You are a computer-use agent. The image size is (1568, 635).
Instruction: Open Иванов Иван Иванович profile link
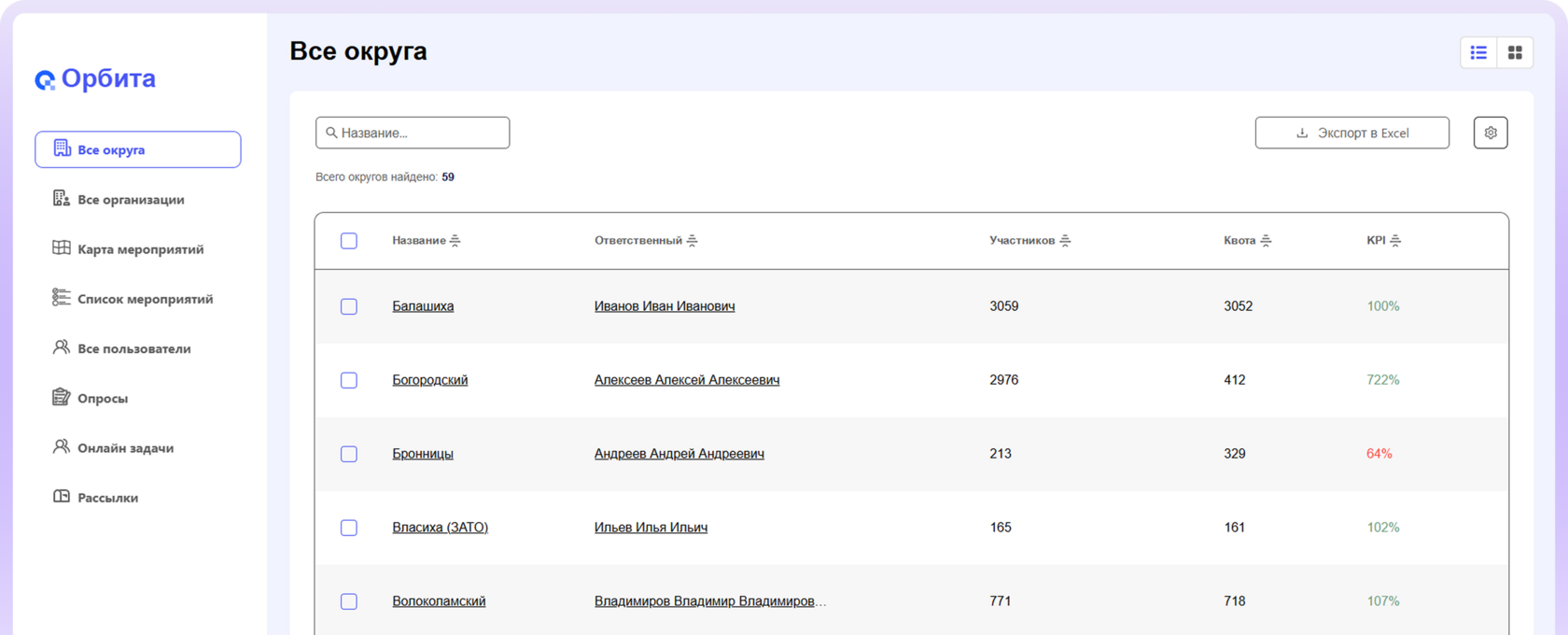click(x=665, y=306)
